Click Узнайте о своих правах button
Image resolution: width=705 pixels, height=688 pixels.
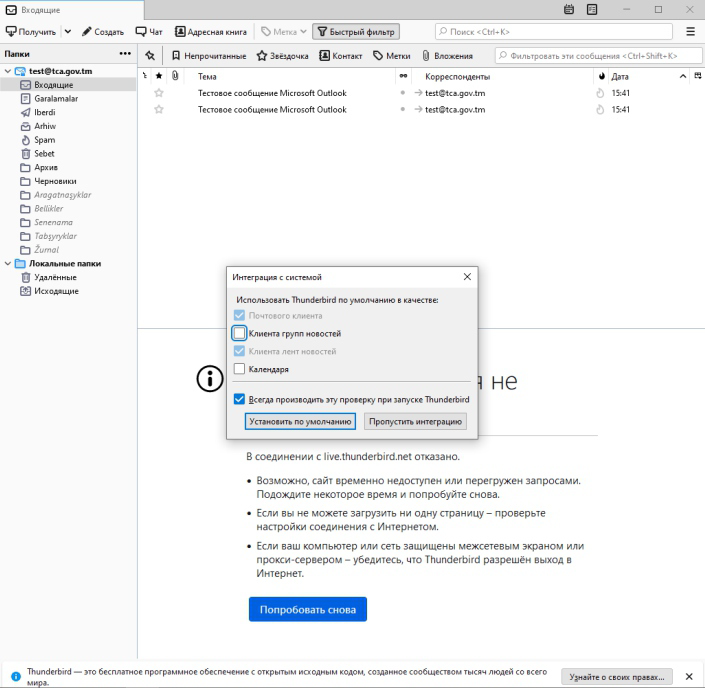[617, 677]
